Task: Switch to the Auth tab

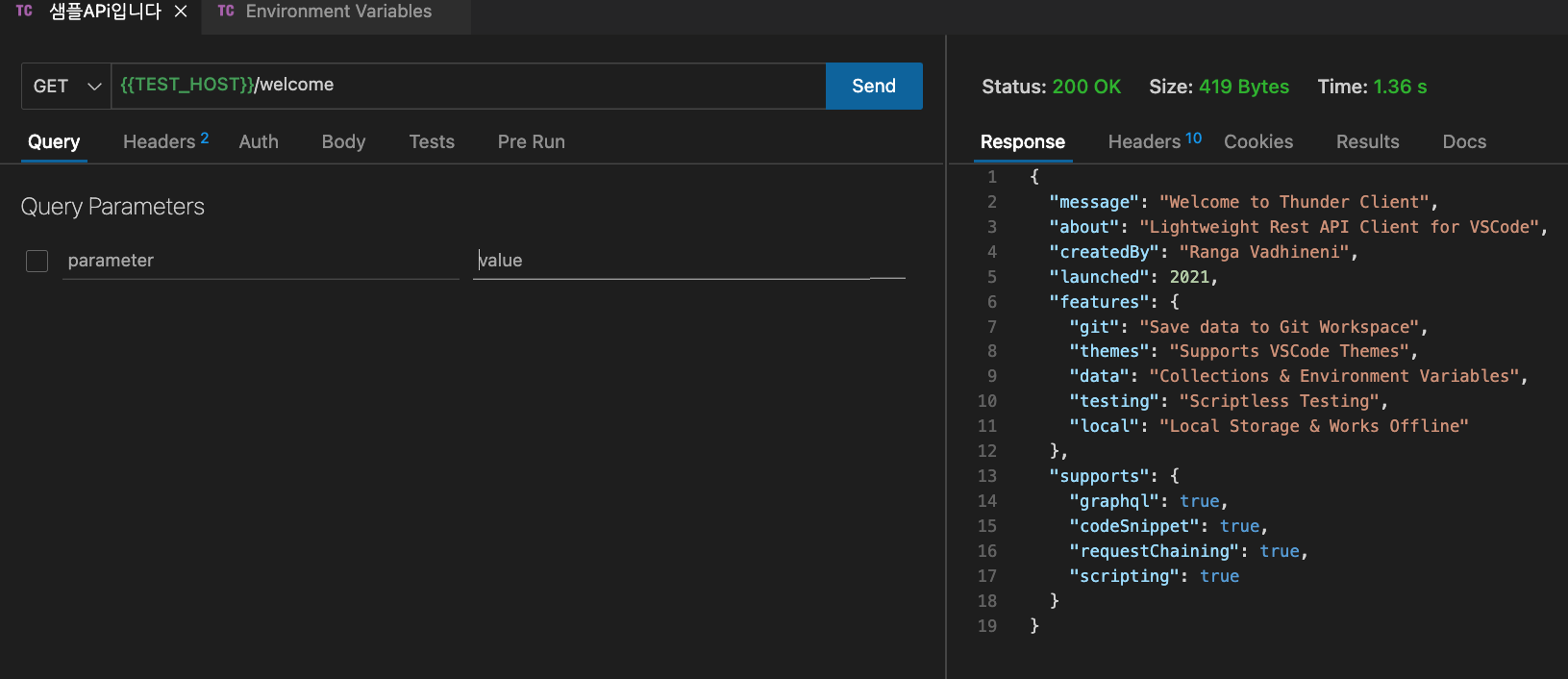Action: pos(259,142)
